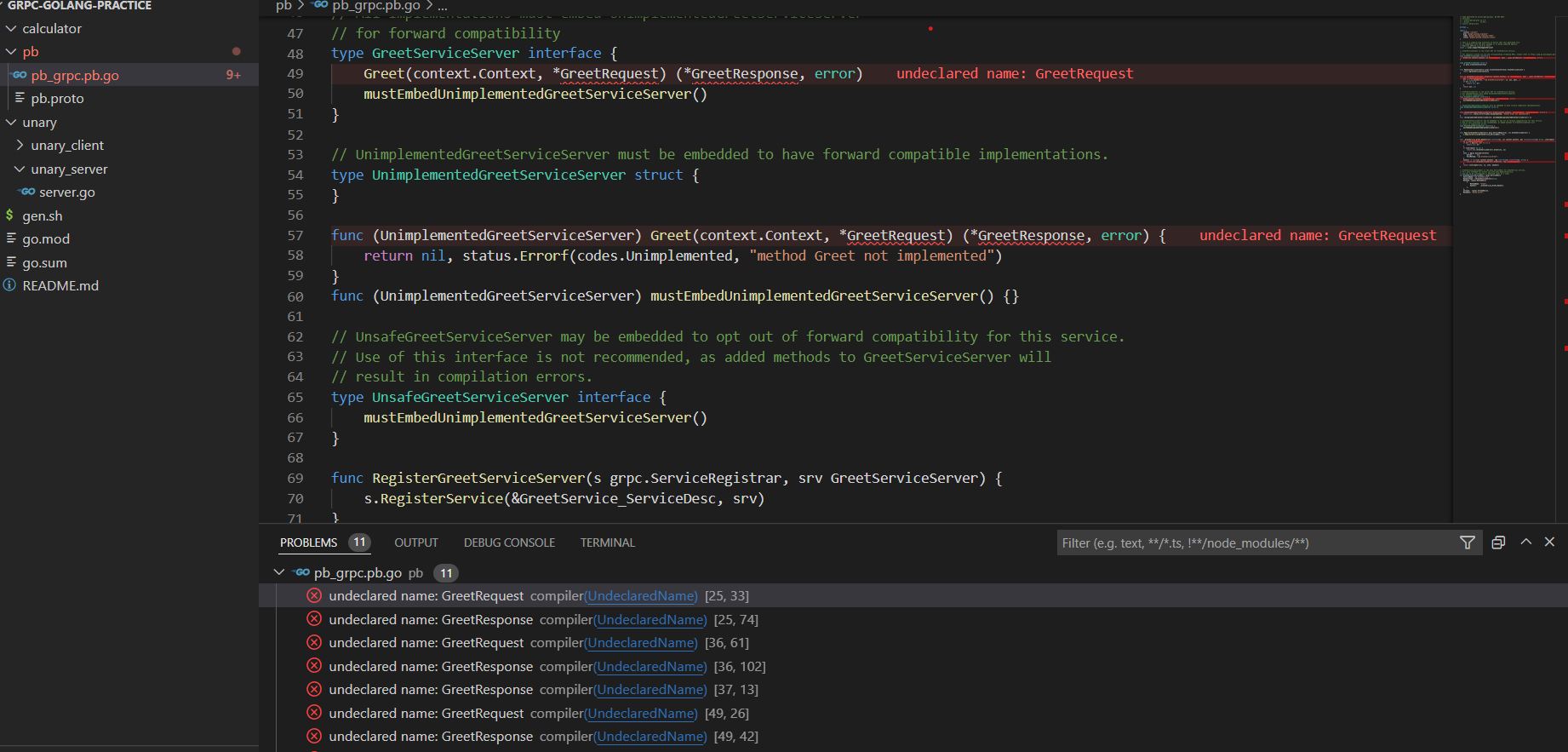Screen dimensions: 1568x752
Task: Click Go icon in Problems pb_grpc.pb.go group
Action: click(301, 572)
